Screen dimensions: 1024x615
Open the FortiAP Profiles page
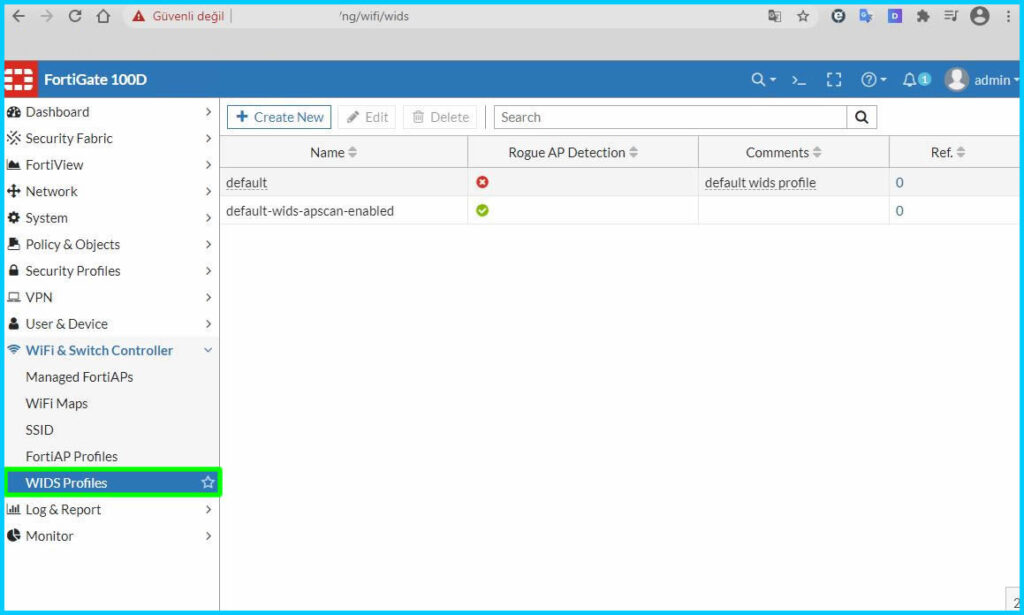[x=71, y=456]
